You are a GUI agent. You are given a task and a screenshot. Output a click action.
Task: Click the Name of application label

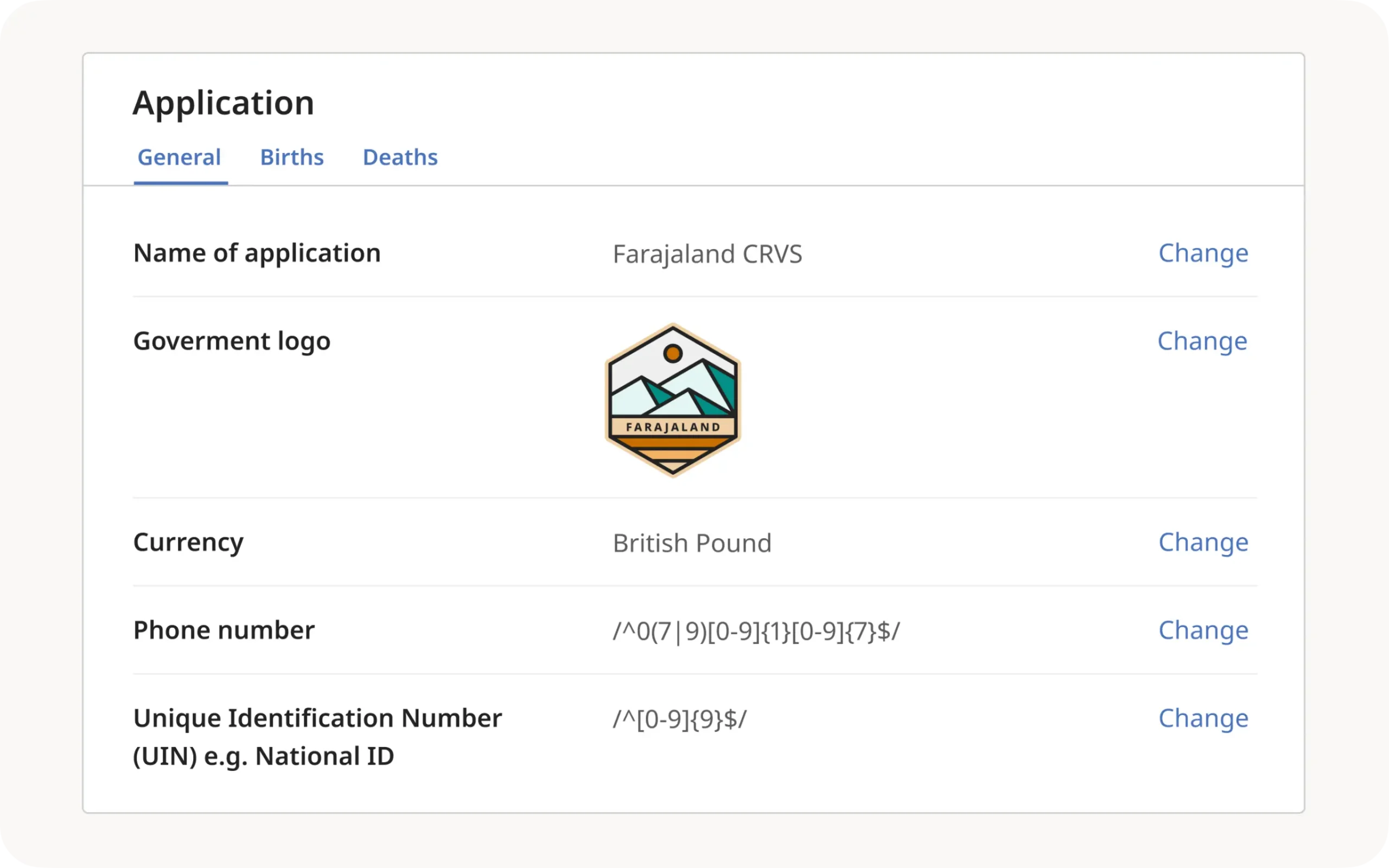tap(257, 253)
